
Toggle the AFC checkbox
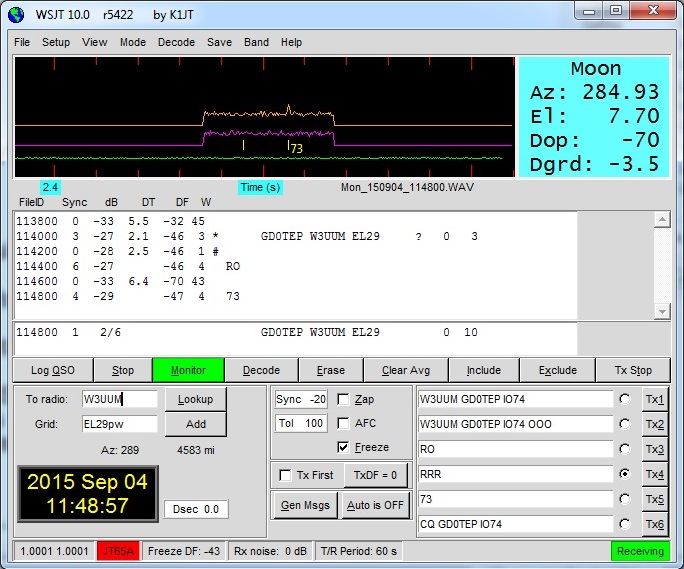[x=344, y=423]
